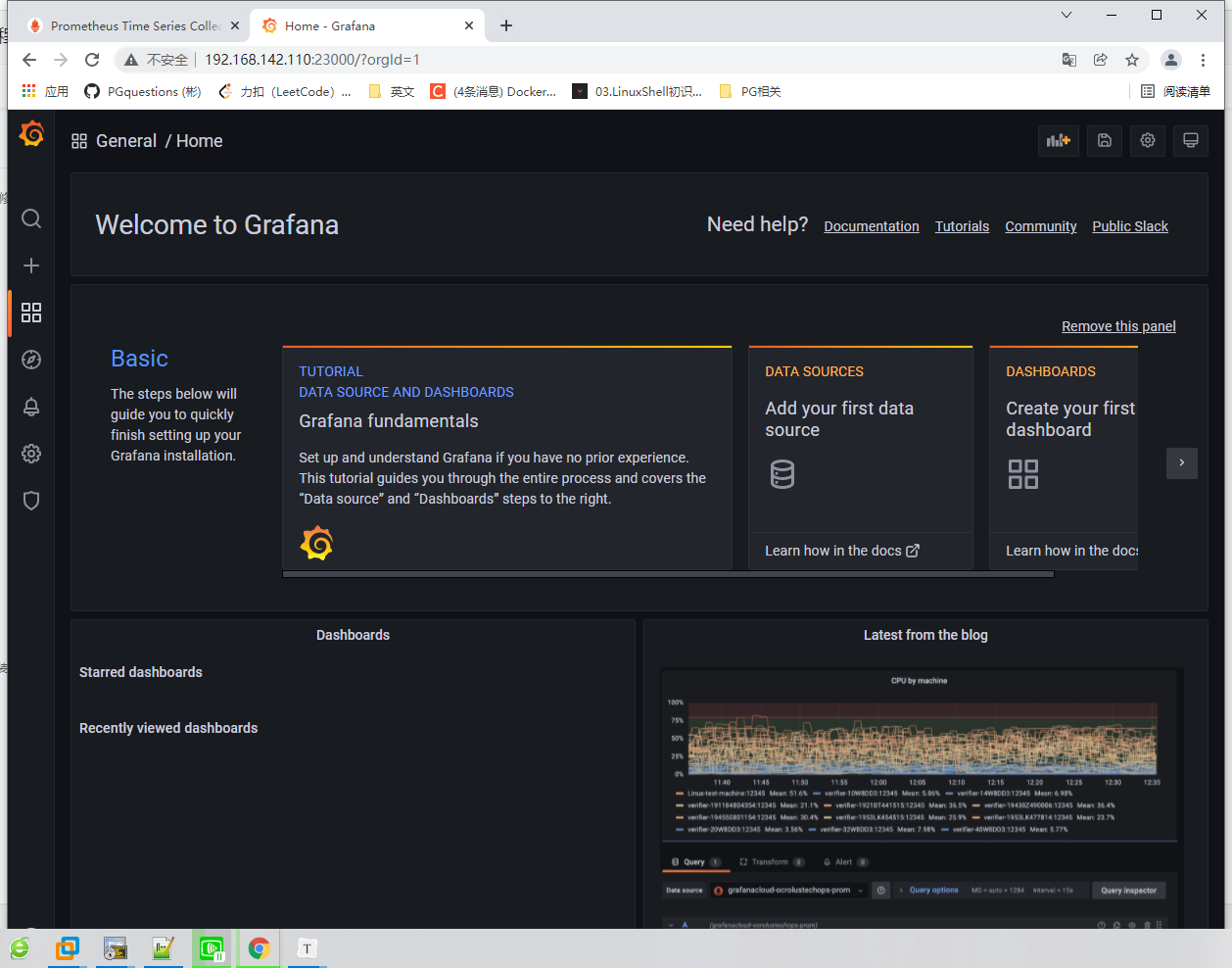
Task: Click Remove this panel link
Action: click(x=1118, y=326)
